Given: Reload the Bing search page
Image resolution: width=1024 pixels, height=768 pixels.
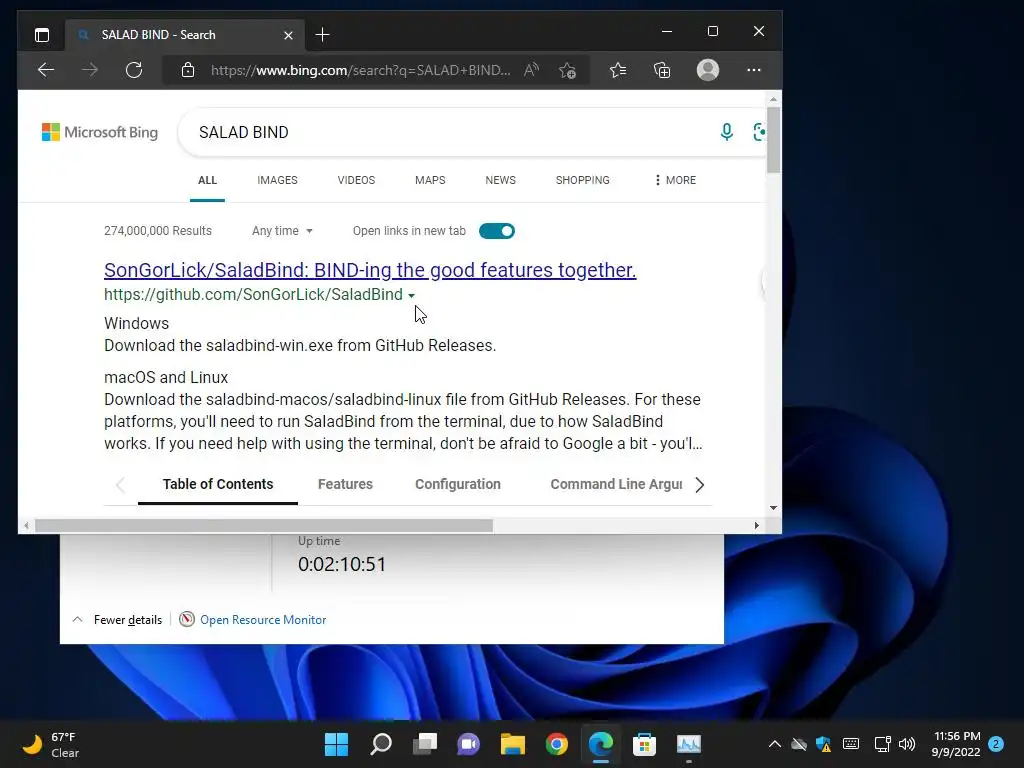Looking at the screenshot, I should [x=134, y=70].
